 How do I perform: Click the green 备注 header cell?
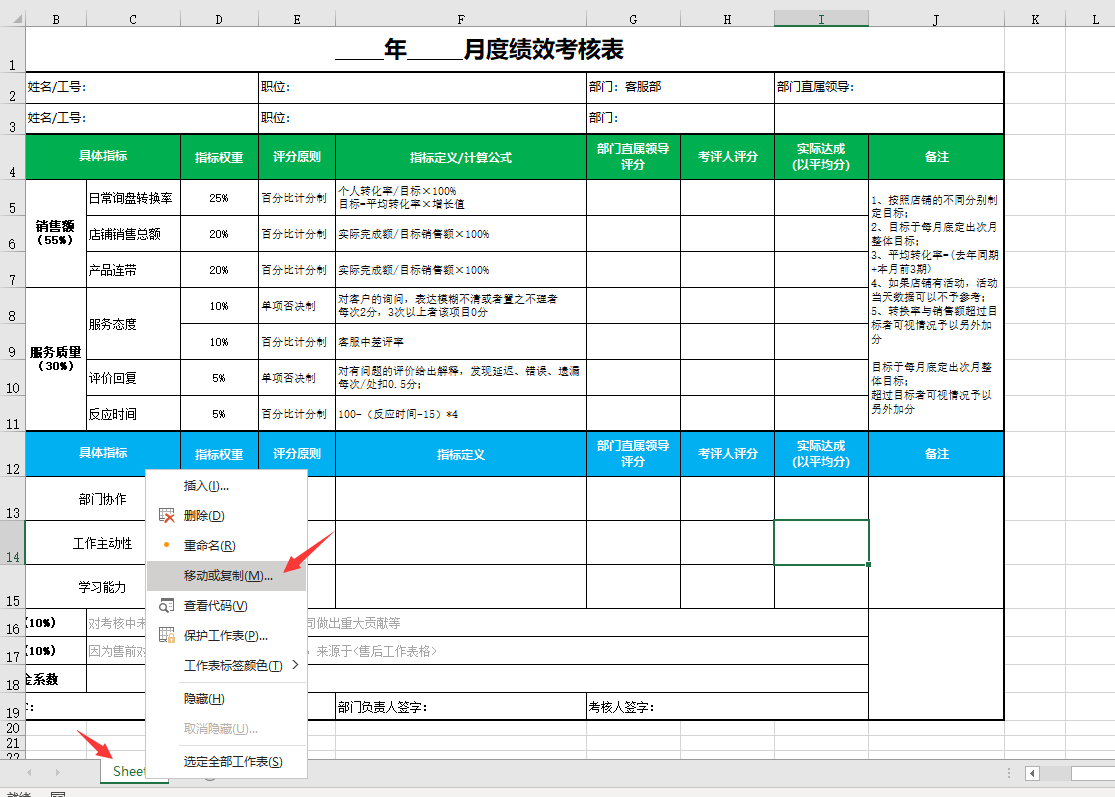(x=937, y=157)
